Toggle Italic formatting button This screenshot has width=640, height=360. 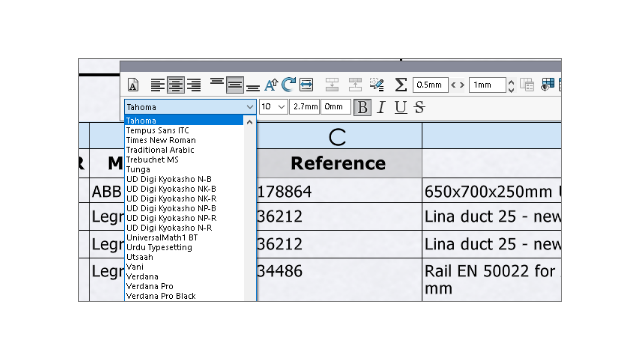(381, 107)
